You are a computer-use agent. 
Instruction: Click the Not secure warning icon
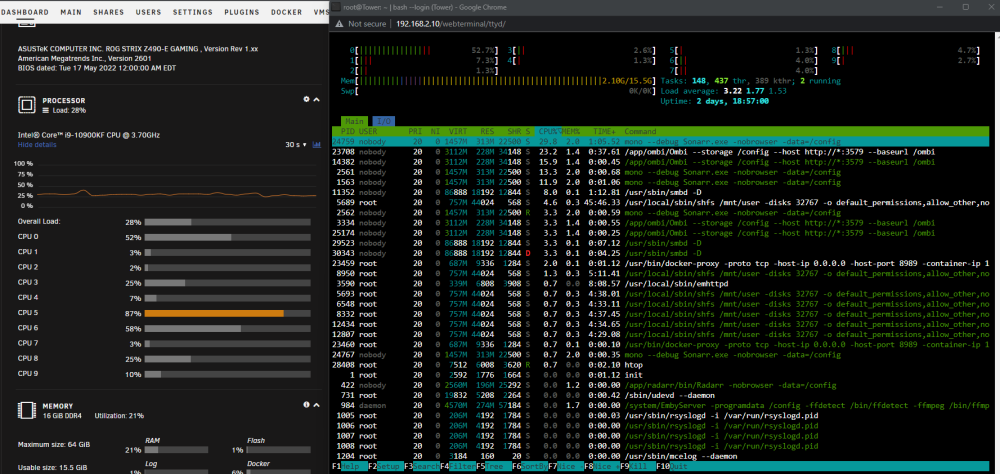339,24
